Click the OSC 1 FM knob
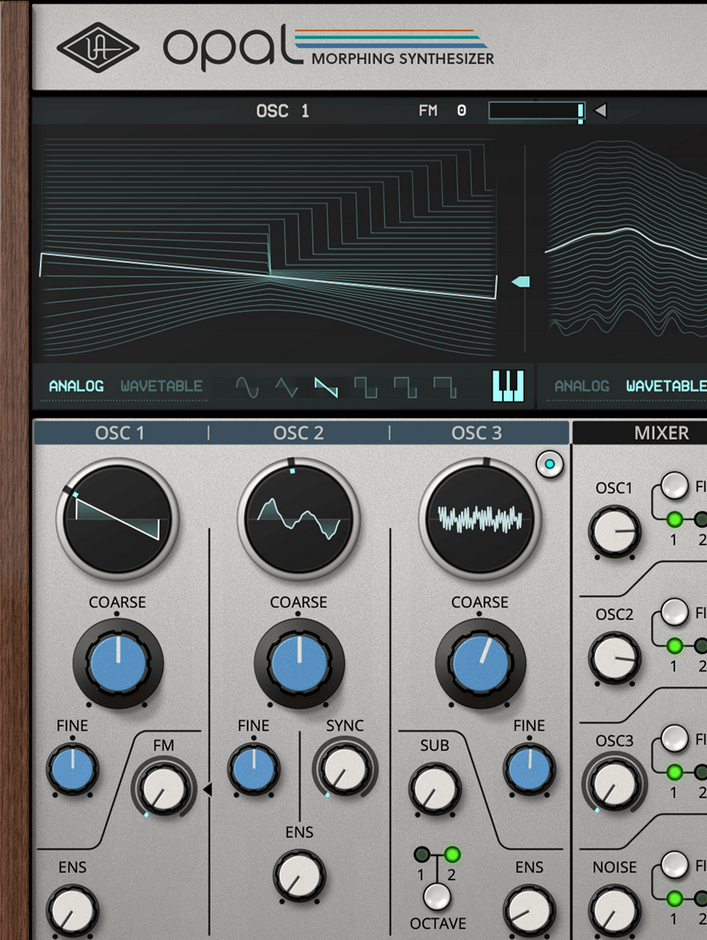The height and width of the screenshot is (940, 707). pyautogui.click(x=164, y=789)
